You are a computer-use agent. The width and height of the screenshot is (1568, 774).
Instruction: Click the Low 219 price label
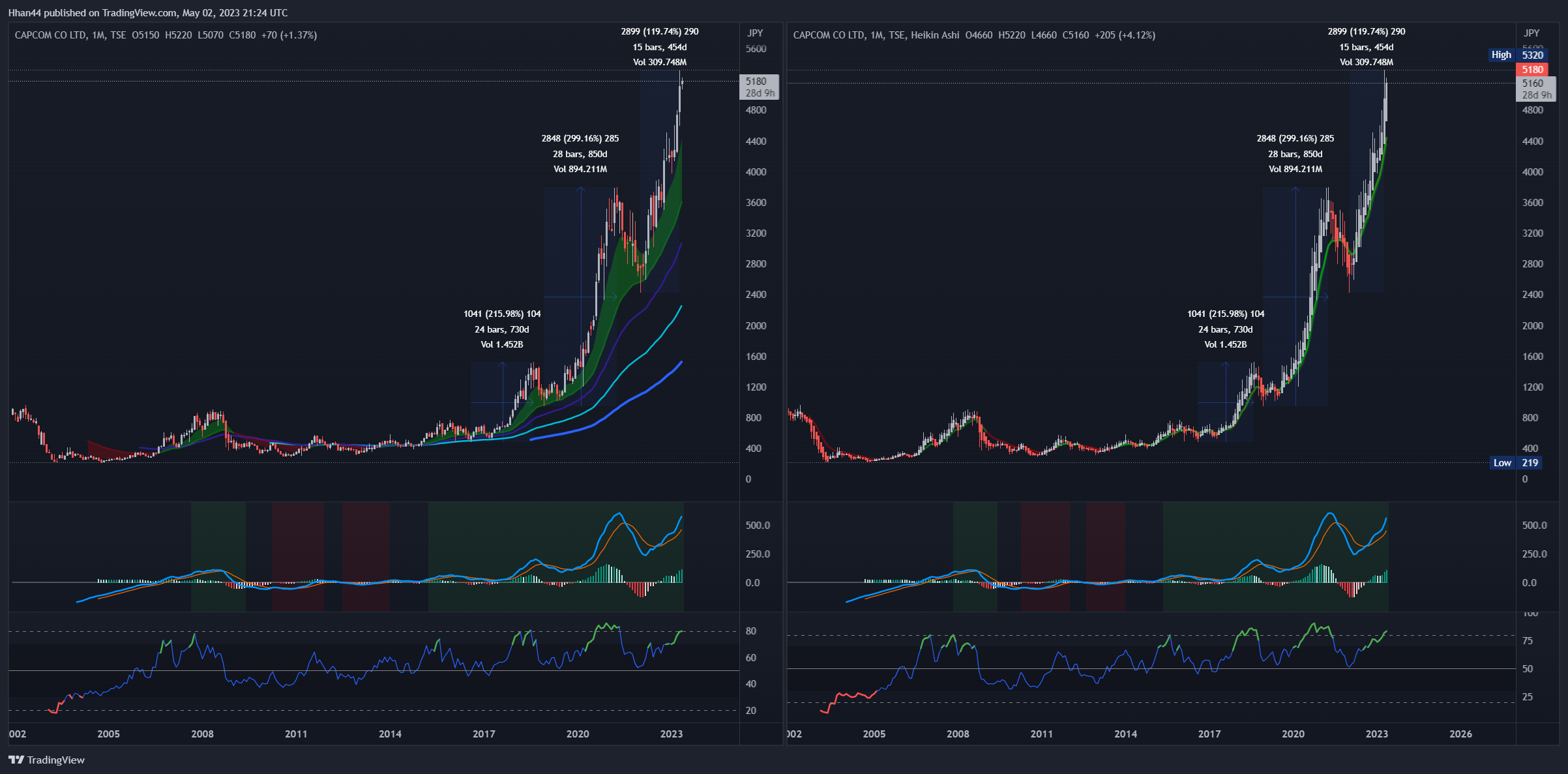pyautogui.click(x=1517, y=462)
